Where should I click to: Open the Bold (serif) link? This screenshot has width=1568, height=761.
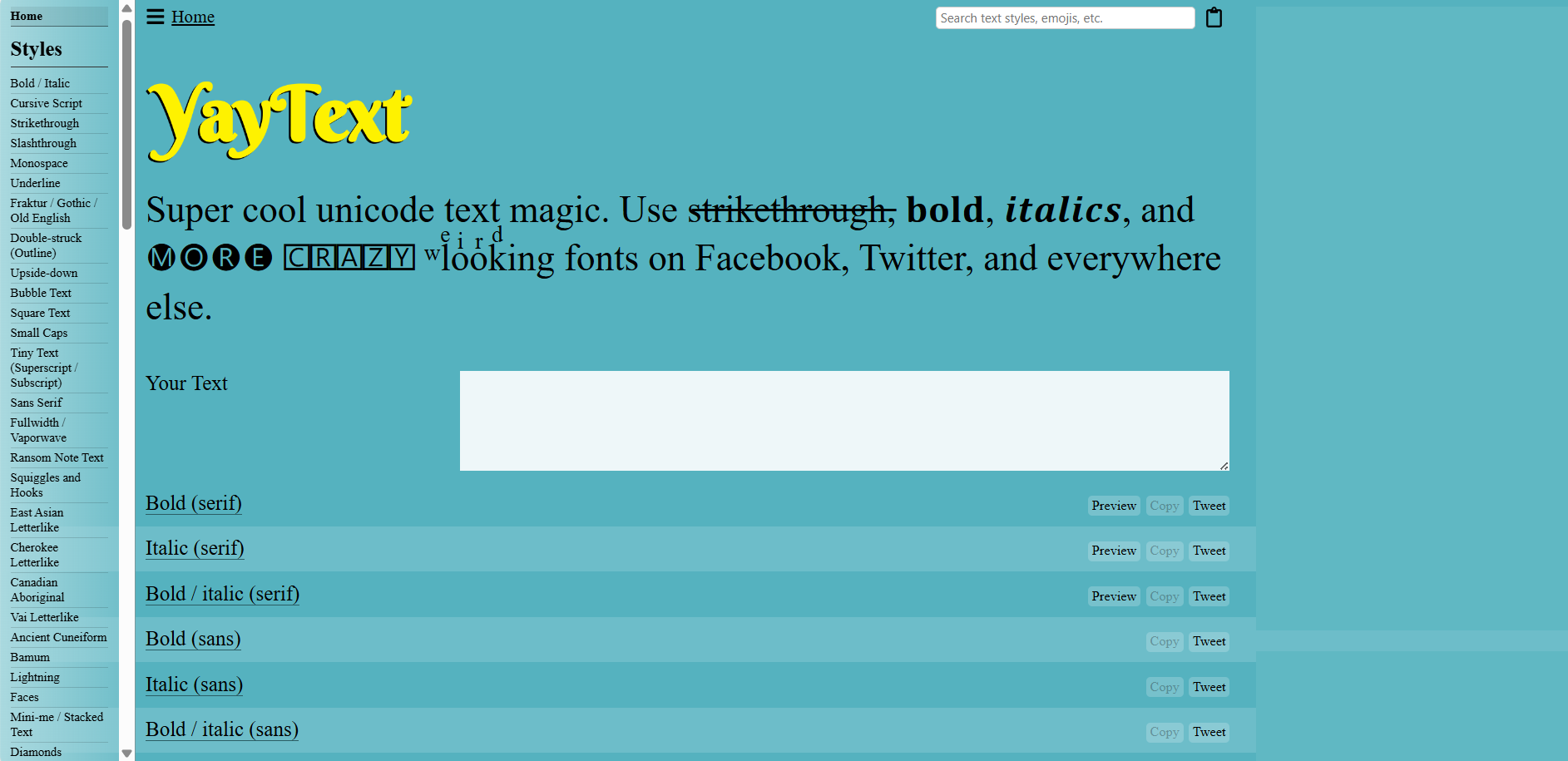pos(194,503)
